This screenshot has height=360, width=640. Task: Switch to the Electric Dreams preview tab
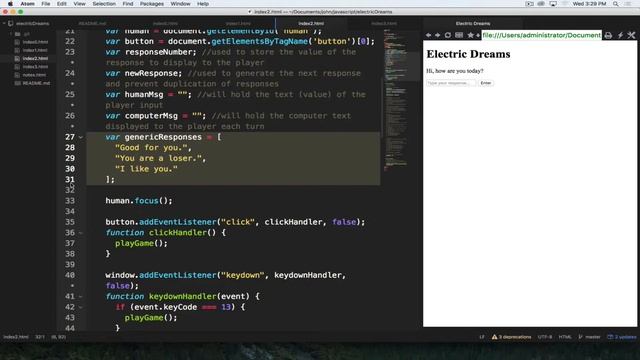473,24
